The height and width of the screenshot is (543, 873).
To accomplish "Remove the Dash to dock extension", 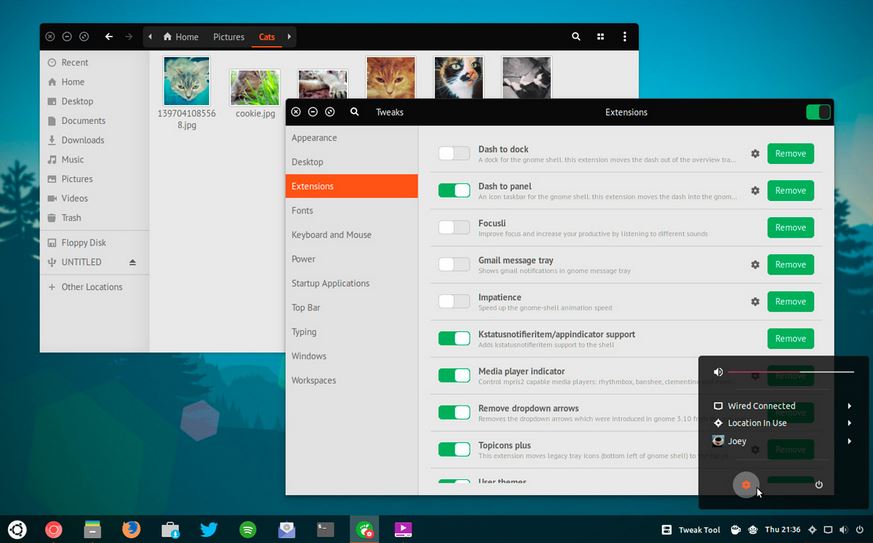I will [x=791, y=154].
